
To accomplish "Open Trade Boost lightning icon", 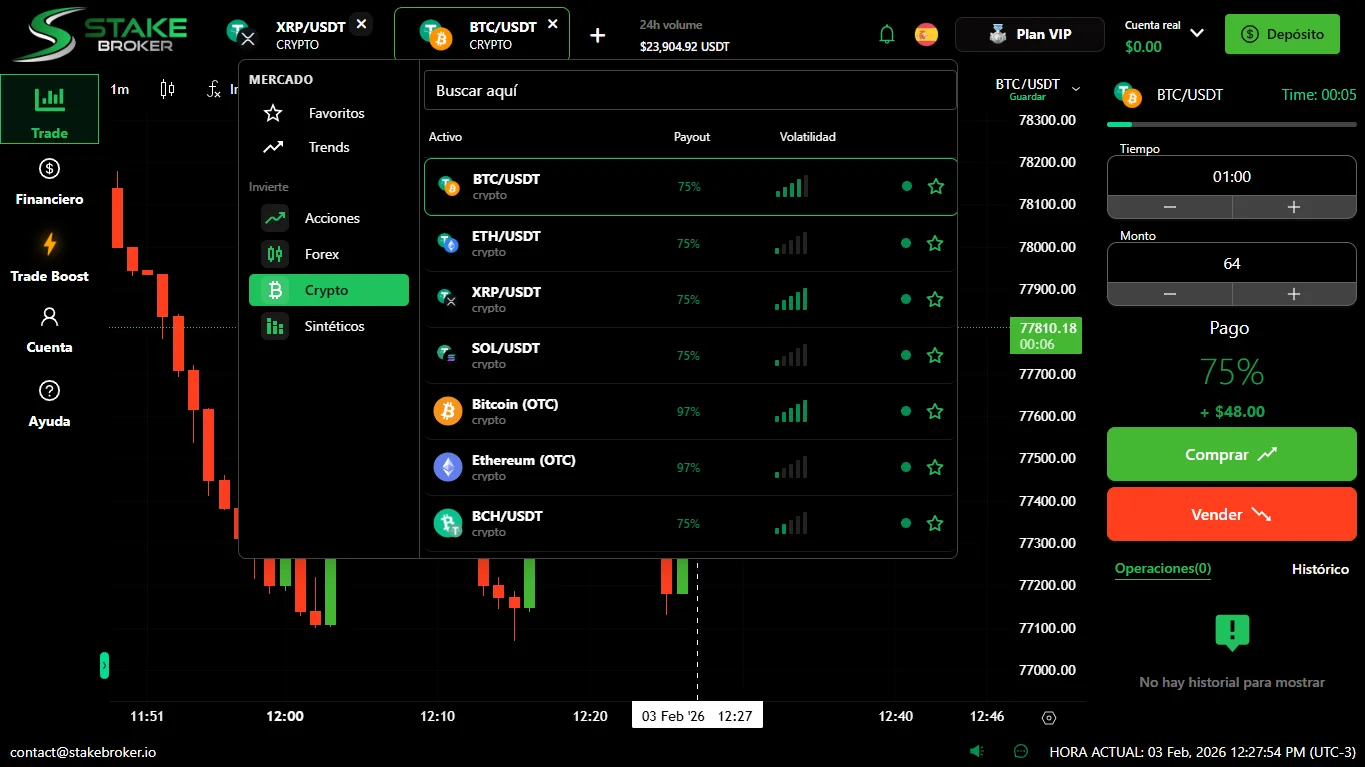I will [x=49, y=244].
